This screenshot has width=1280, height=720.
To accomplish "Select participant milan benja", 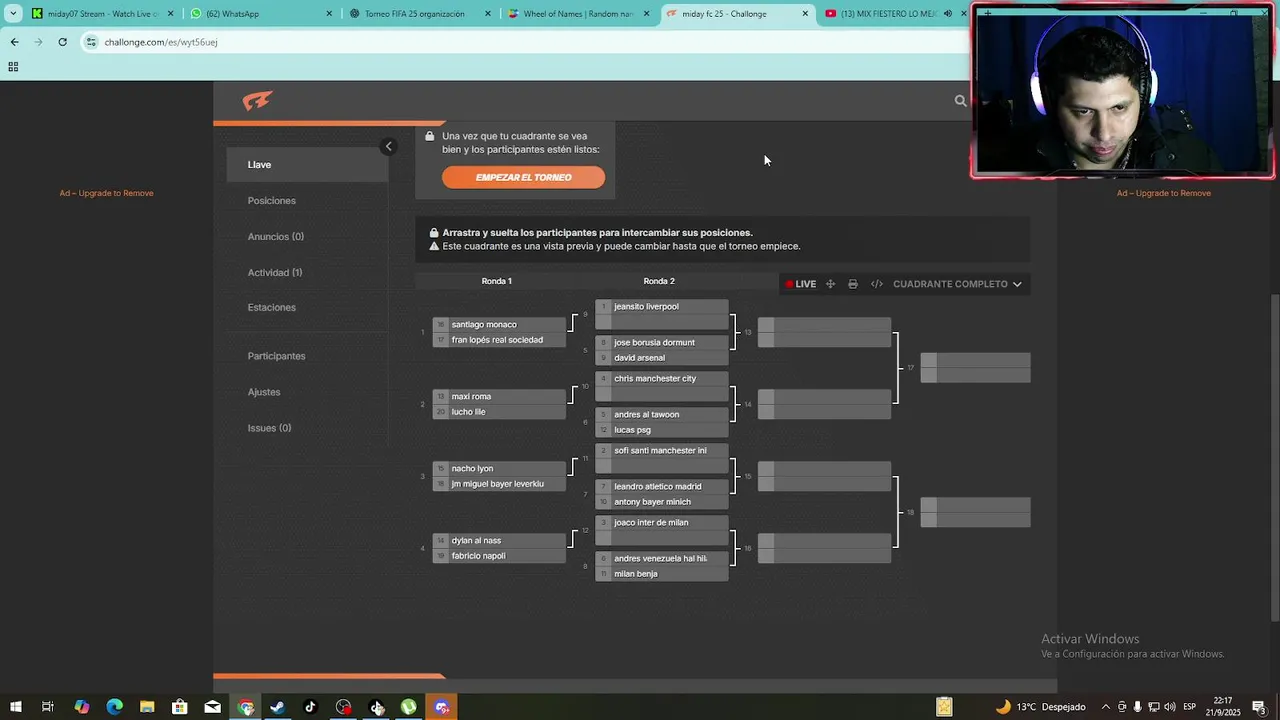I will pyautogui.click(x=662, y=574).
